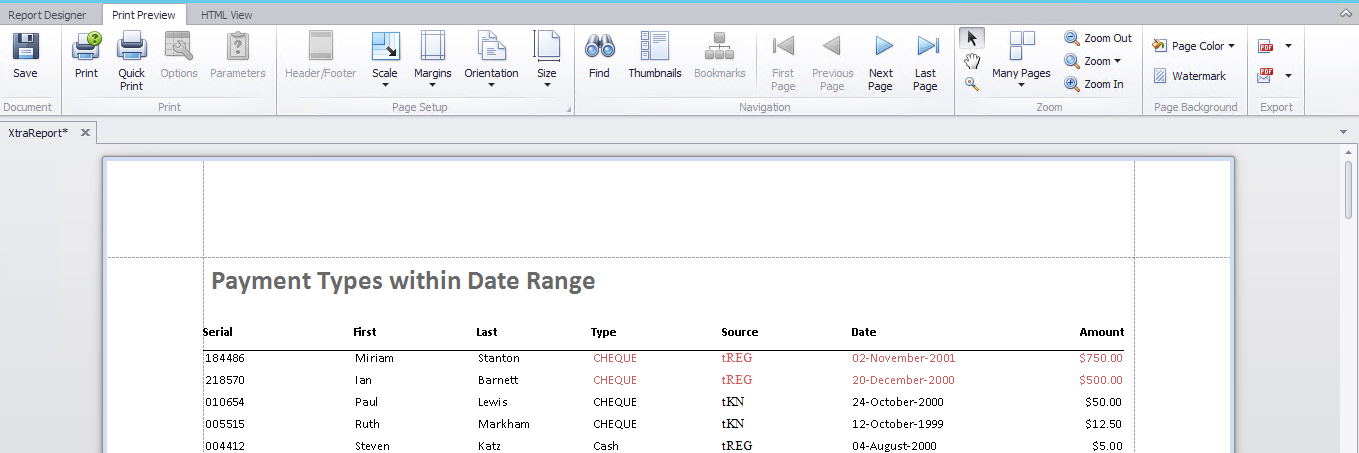Send report as PDF by e-mail
The image size is (1359, 453).
(x=1266, y=75)
